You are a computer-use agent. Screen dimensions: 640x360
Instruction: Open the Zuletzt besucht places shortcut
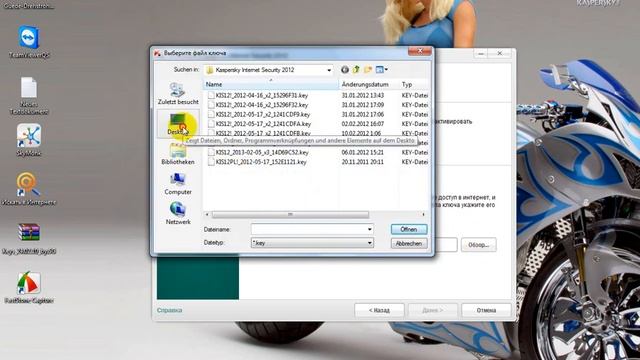(x=178, y=93)
